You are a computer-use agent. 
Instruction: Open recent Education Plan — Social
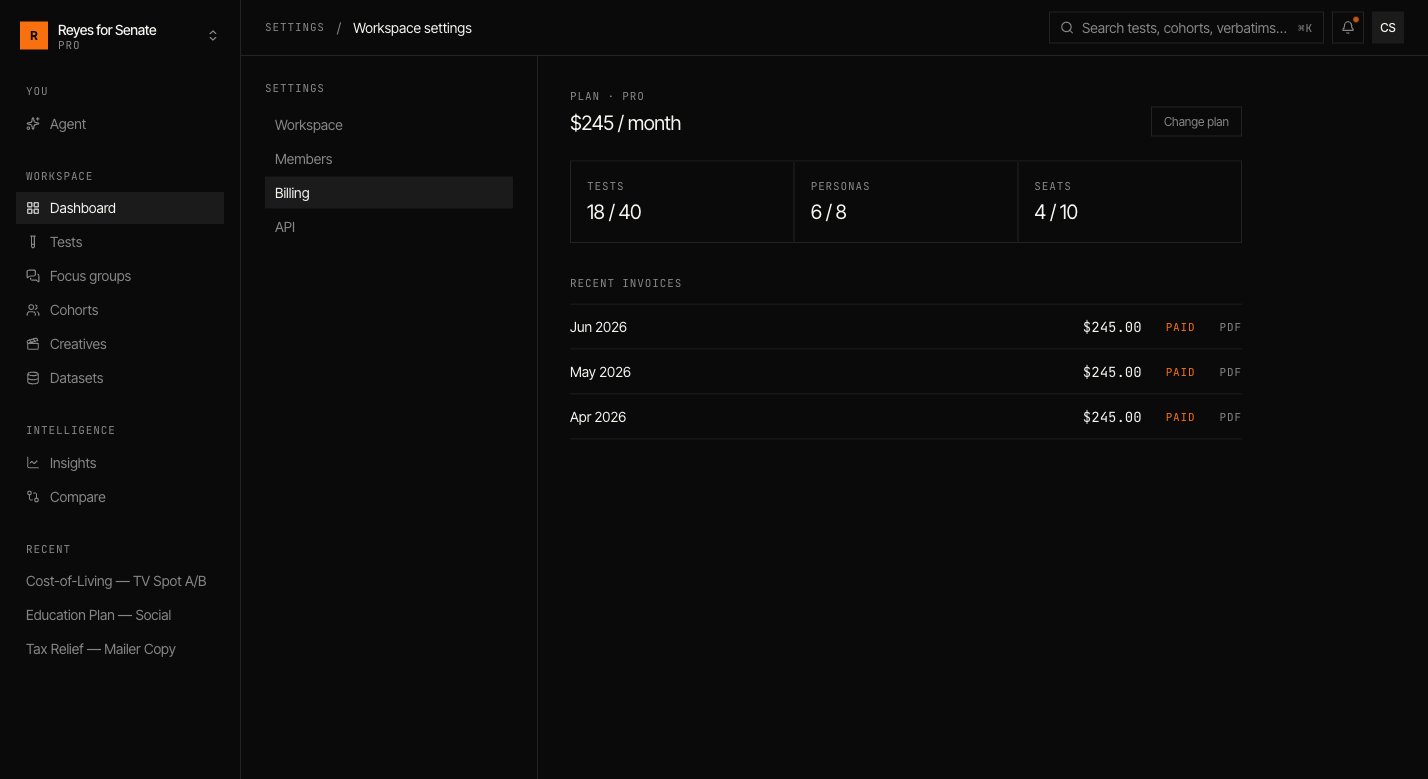tap(98, 615)
